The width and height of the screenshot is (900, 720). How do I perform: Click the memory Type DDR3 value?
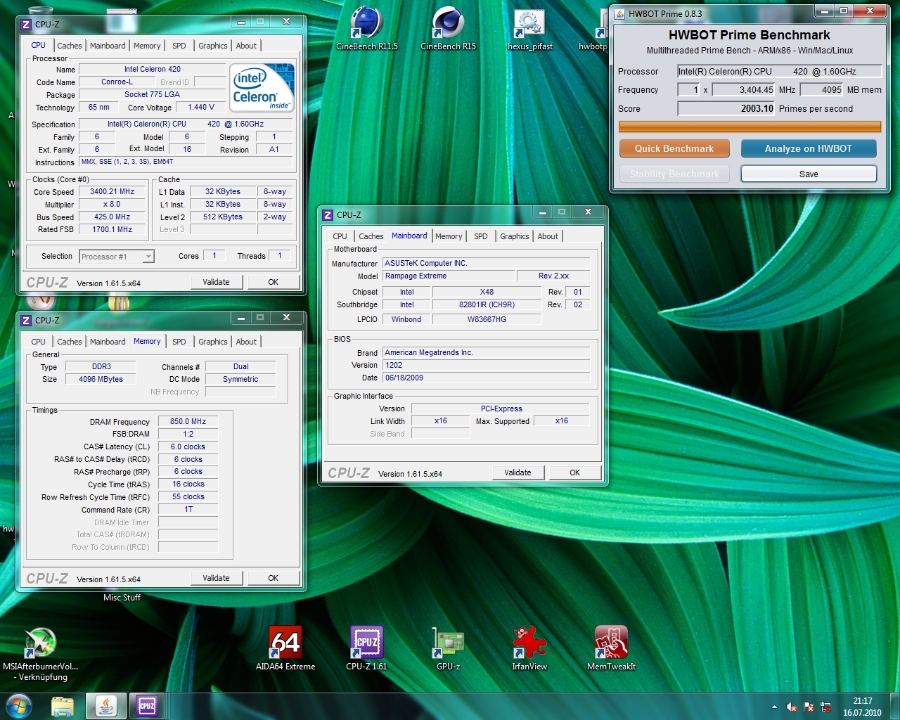click(x=101, y=366)
